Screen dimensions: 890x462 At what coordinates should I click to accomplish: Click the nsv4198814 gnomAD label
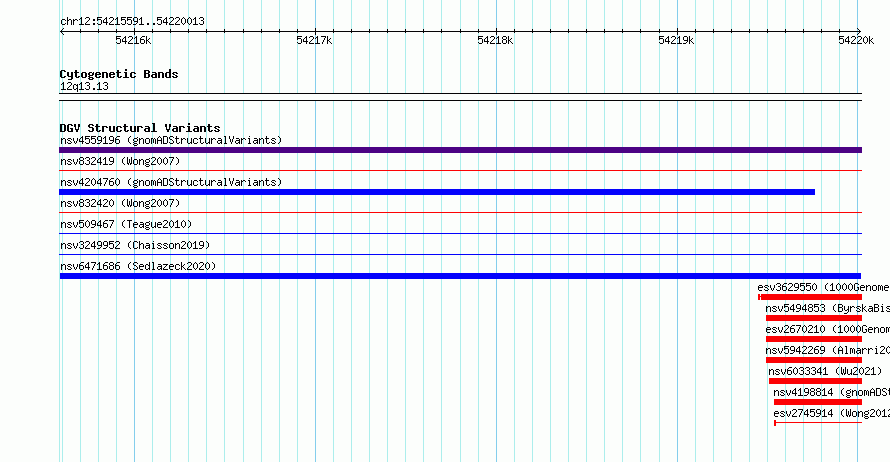(832, 392)
